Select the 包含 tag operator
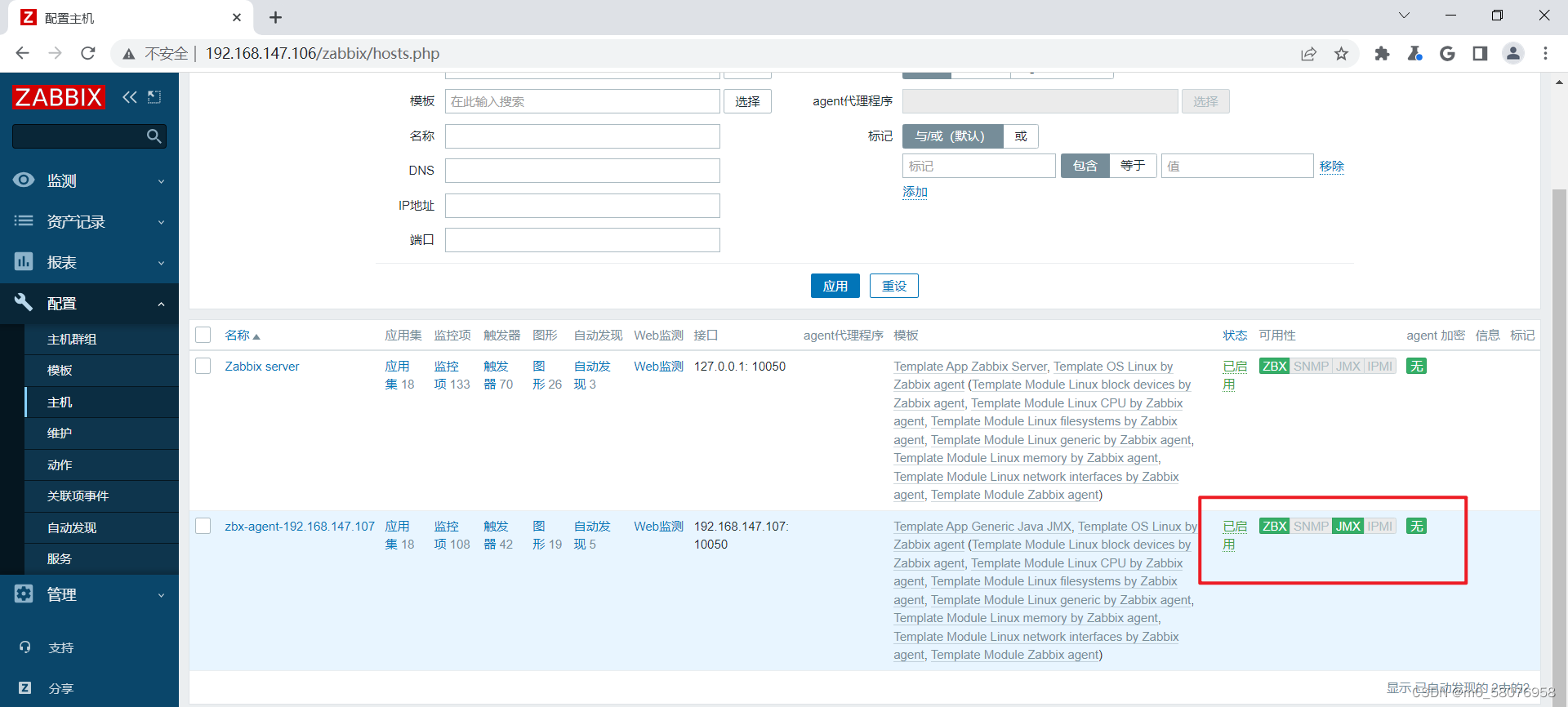 click(x=1085, y=166)
